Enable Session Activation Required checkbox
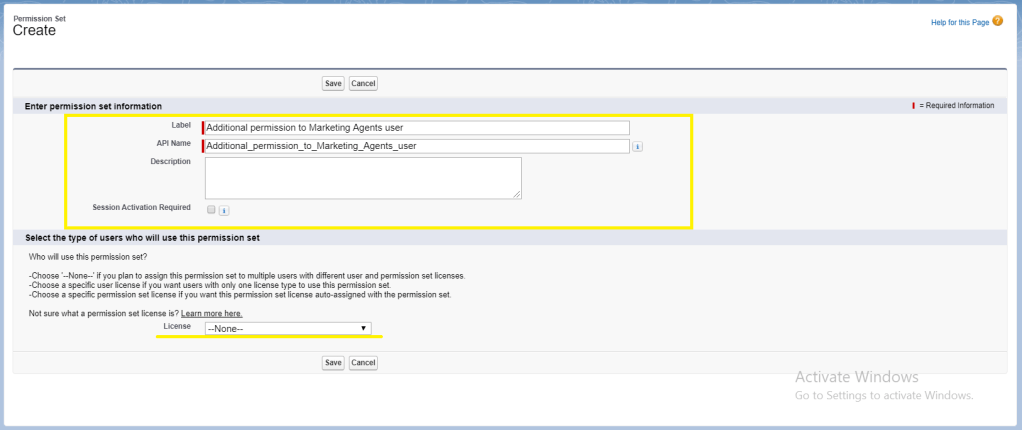 [x=210, y=210]
